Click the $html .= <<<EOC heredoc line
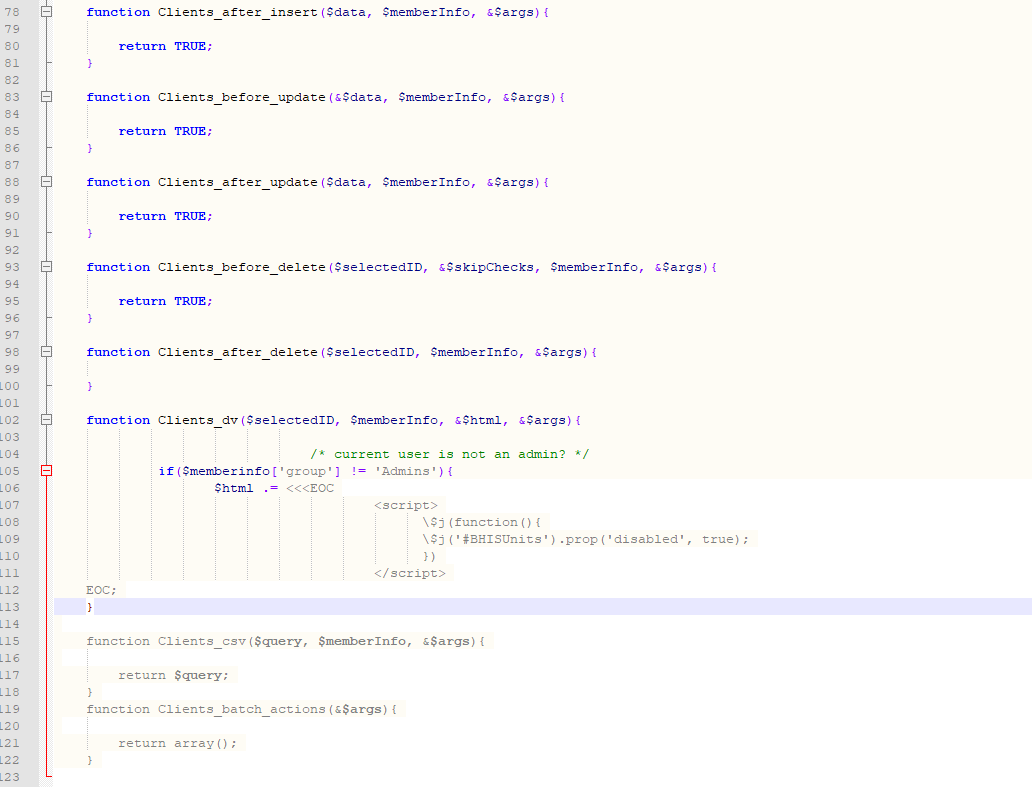The width and height of the screenshot is (1032, 787). click(274, 488)
